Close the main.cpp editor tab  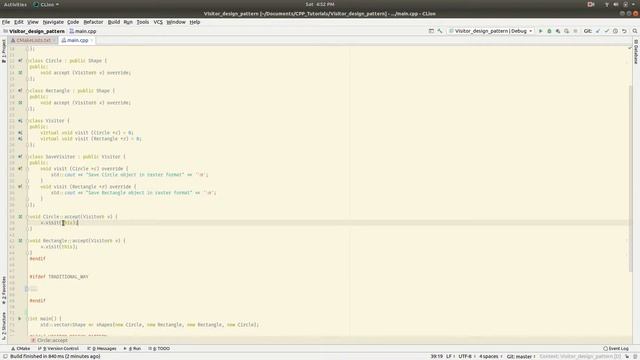(x=92, y=40)
